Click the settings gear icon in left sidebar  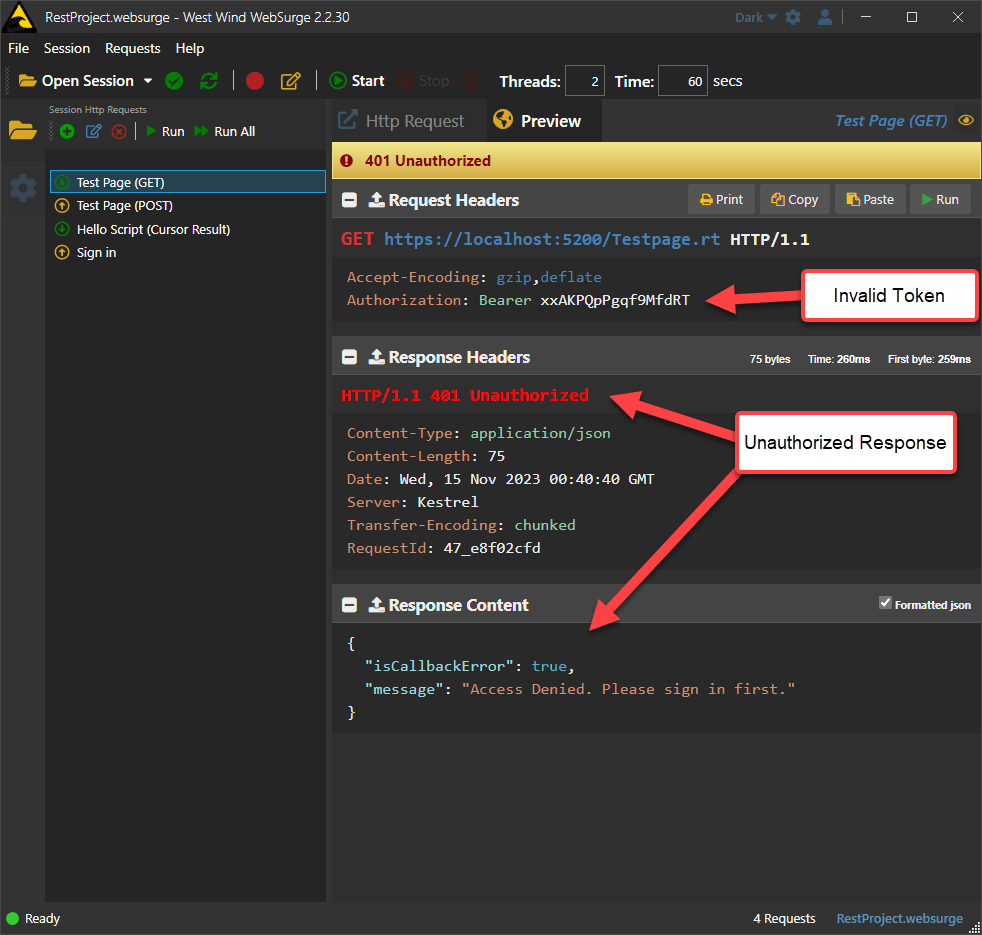[23, 188]
